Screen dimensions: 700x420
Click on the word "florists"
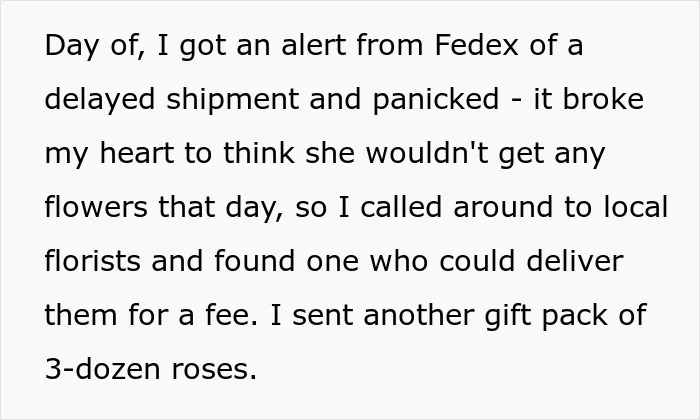92,261
